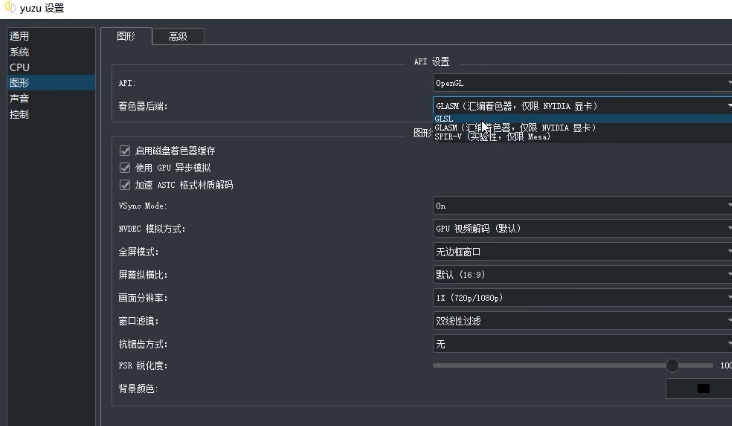Open the 全屏模式 dropdown
732x426 pixels.
click(x=582, y=252)
